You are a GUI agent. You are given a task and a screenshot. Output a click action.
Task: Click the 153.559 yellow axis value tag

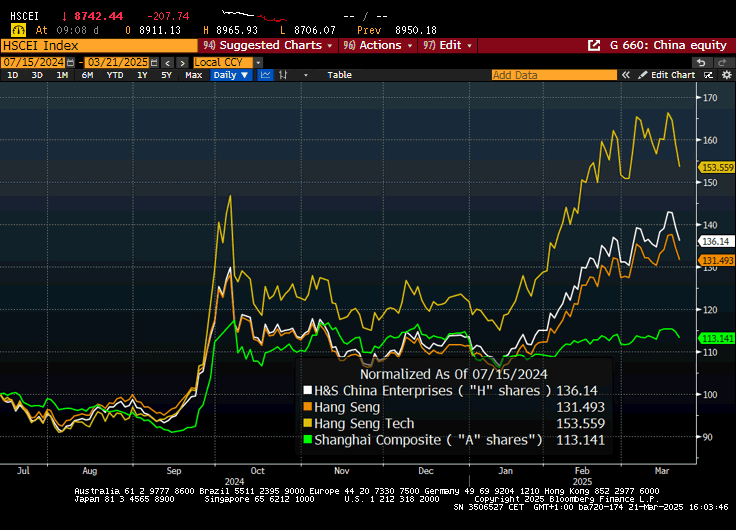(x=717, y=167)
